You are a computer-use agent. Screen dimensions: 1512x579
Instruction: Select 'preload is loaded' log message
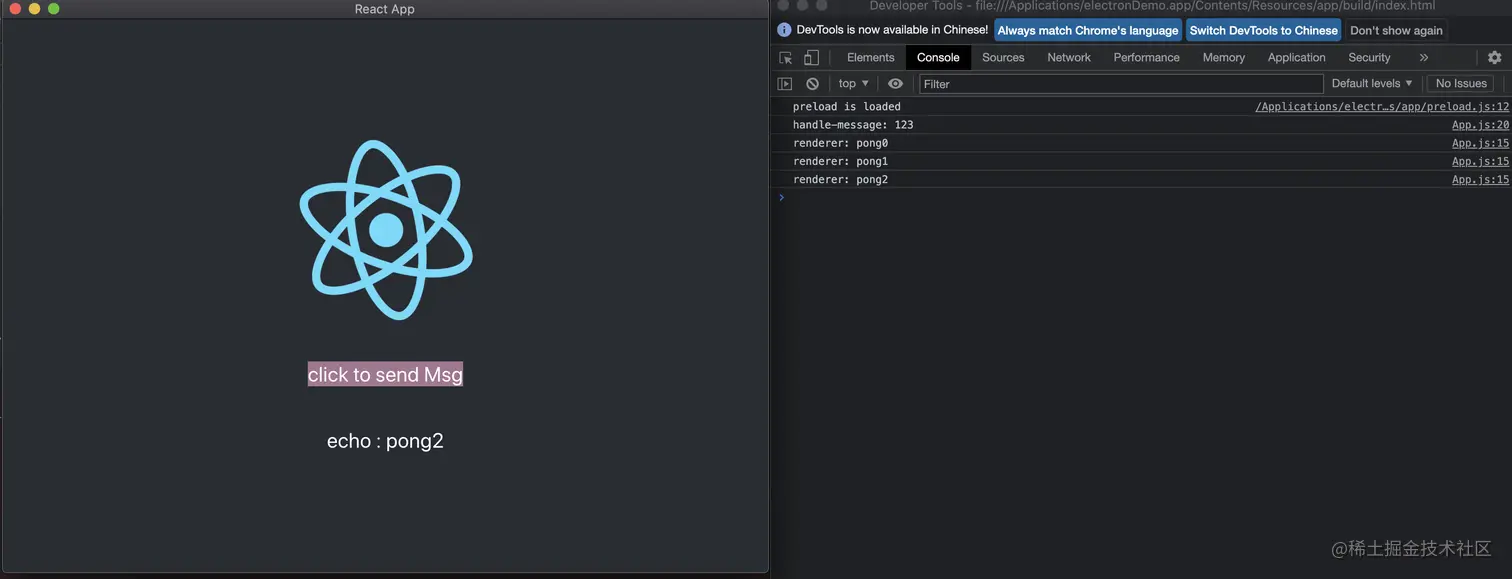[846, 107]
